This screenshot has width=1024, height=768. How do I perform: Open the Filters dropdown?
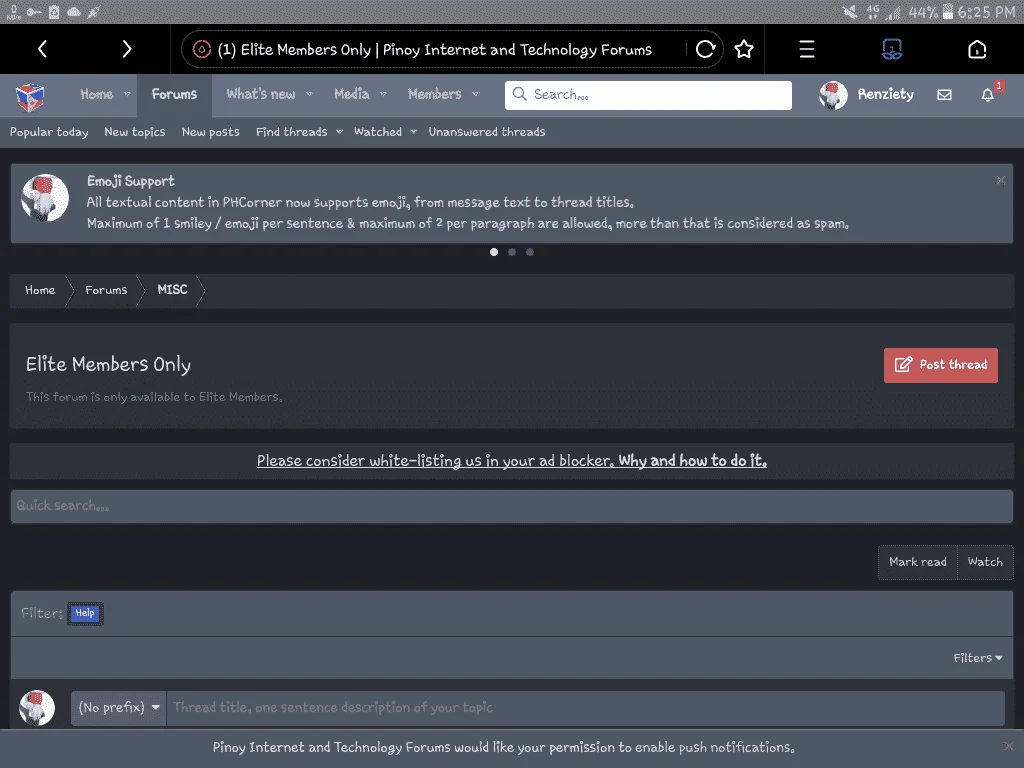coord(978,658)
